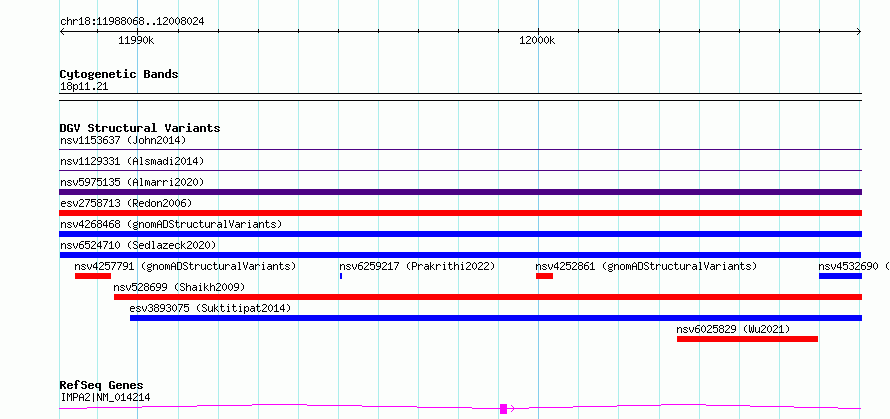This screenshot has width=890, height=419.
Task: Open nsv4252861 (gnomADStructuralVariants) label
Action: tap(646, 266)
